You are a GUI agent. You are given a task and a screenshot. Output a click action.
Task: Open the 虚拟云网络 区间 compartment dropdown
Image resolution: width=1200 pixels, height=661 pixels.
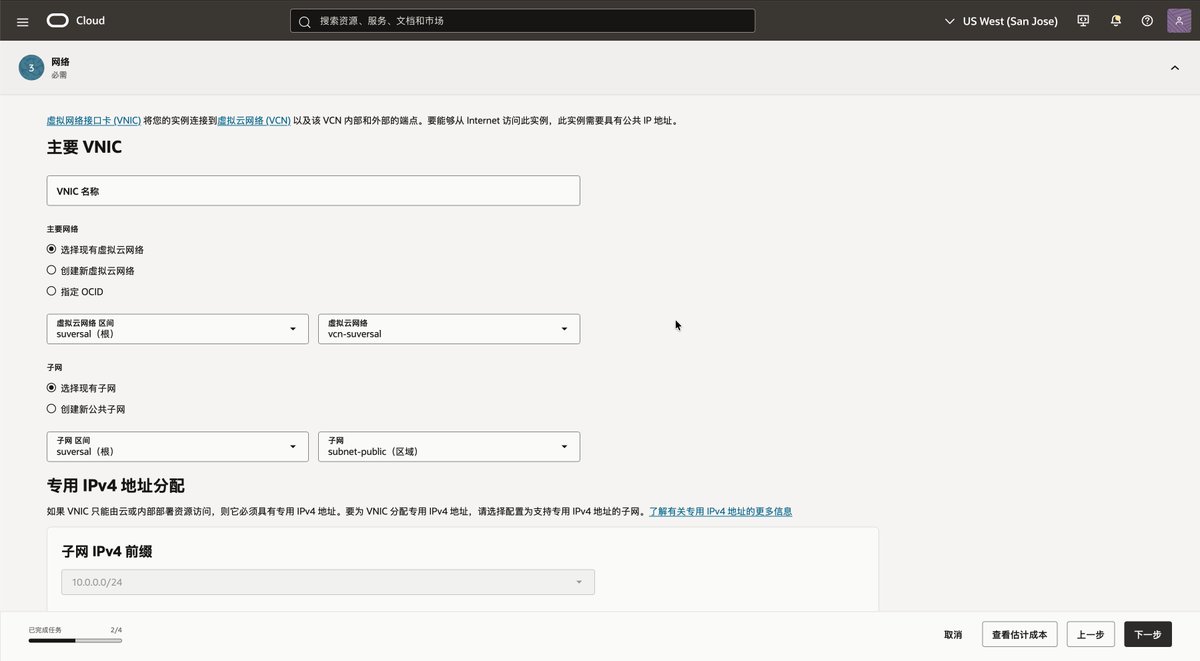pyautogui.click(x=178, y=329)
